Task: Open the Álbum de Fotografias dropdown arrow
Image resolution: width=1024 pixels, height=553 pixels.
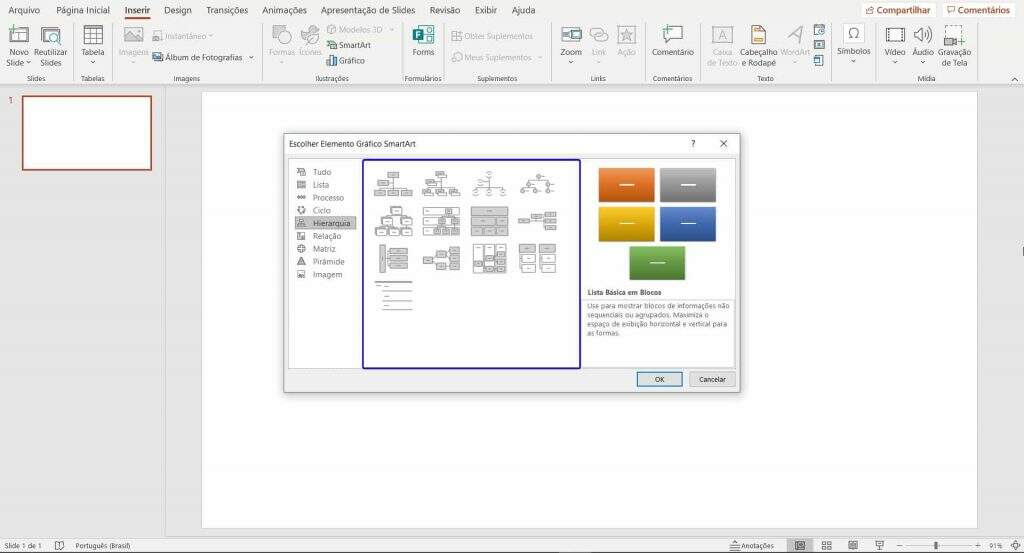Action: 251,57
